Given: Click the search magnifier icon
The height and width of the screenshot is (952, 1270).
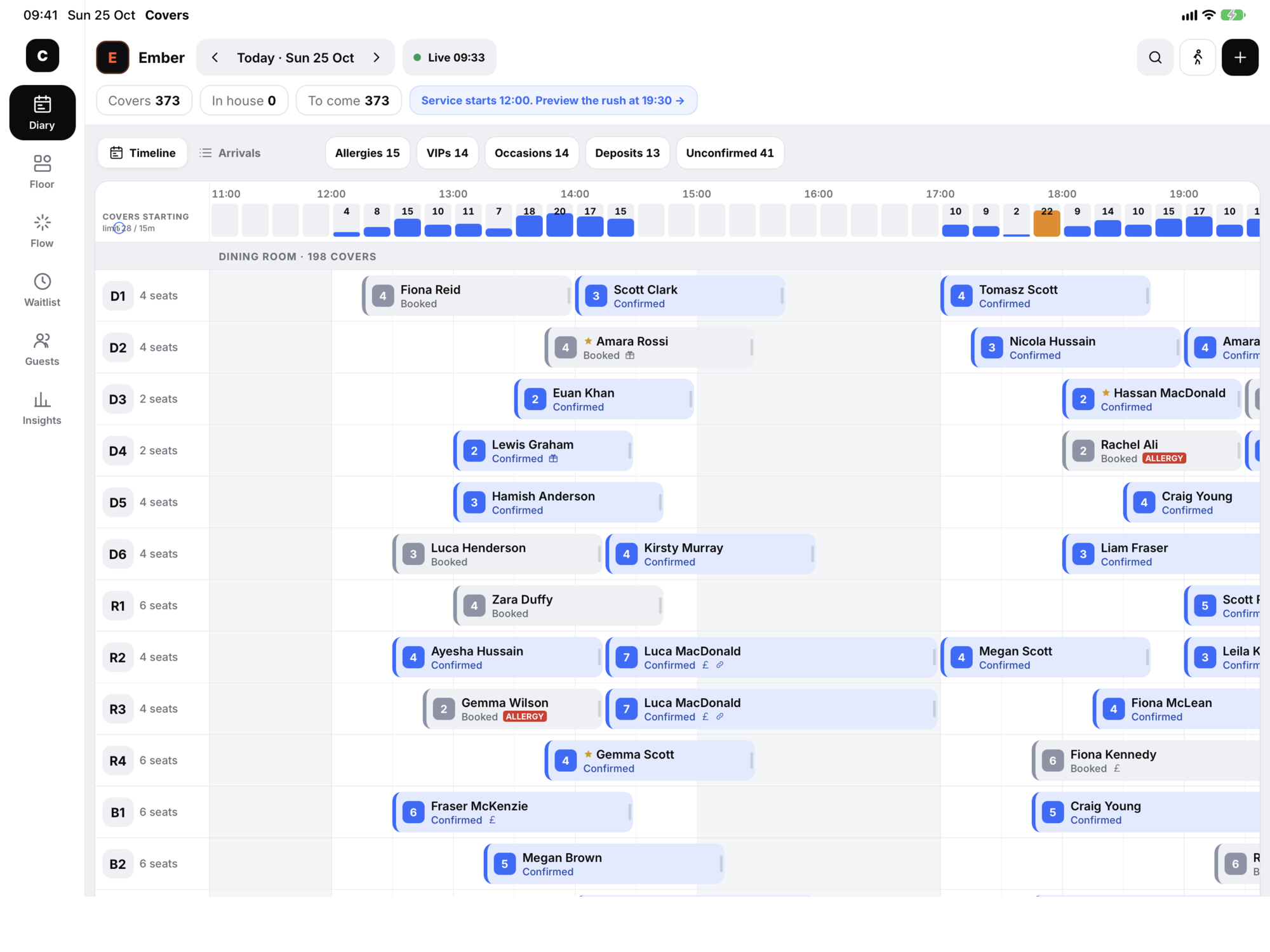Looking at the screenshot, I should click(x=1155, y=57).
